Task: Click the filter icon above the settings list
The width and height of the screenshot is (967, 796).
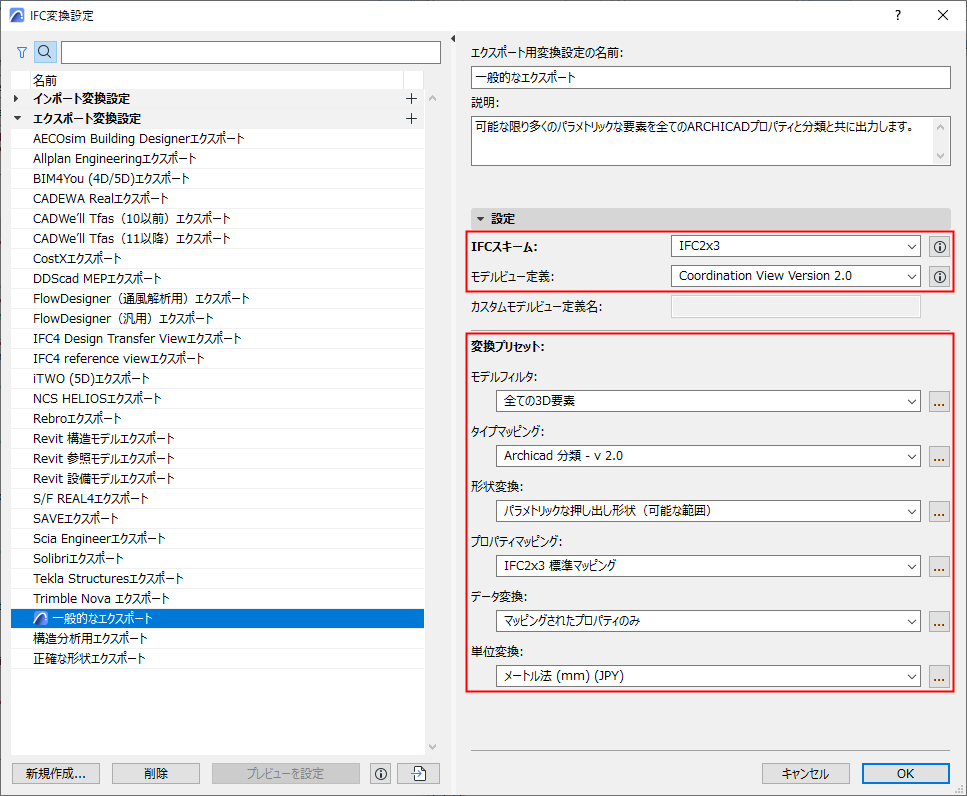Action: tap(21, 51)
